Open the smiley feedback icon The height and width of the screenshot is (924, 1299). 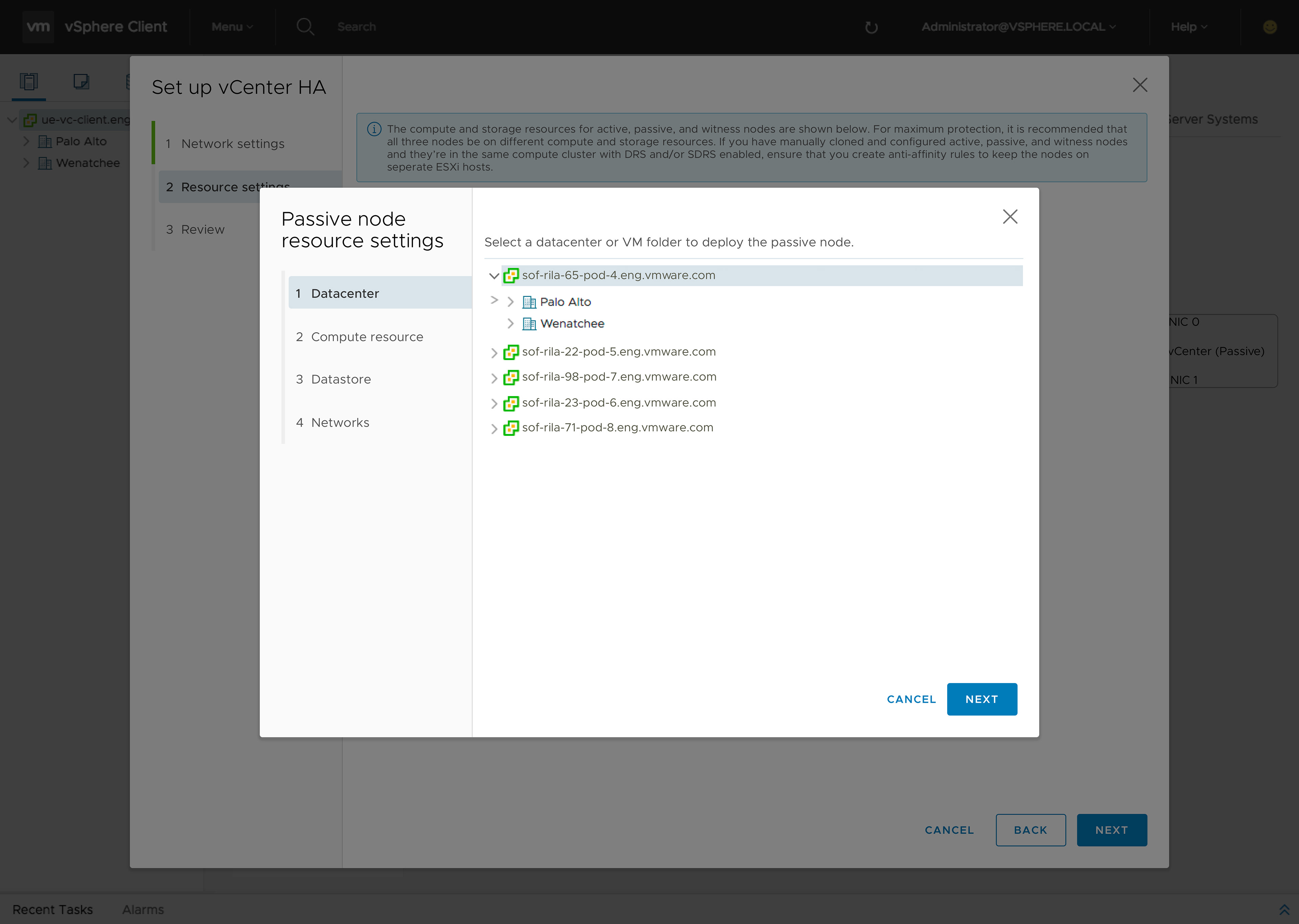click(x=1270, y=27)
